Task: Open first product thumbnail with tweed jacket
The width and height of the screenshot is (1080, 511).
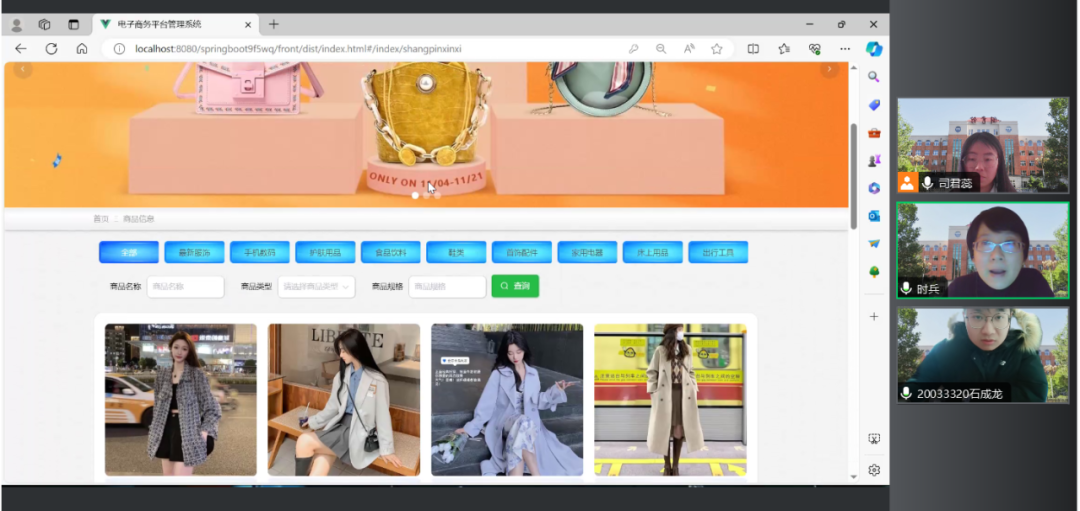Action: click(180, 399)
